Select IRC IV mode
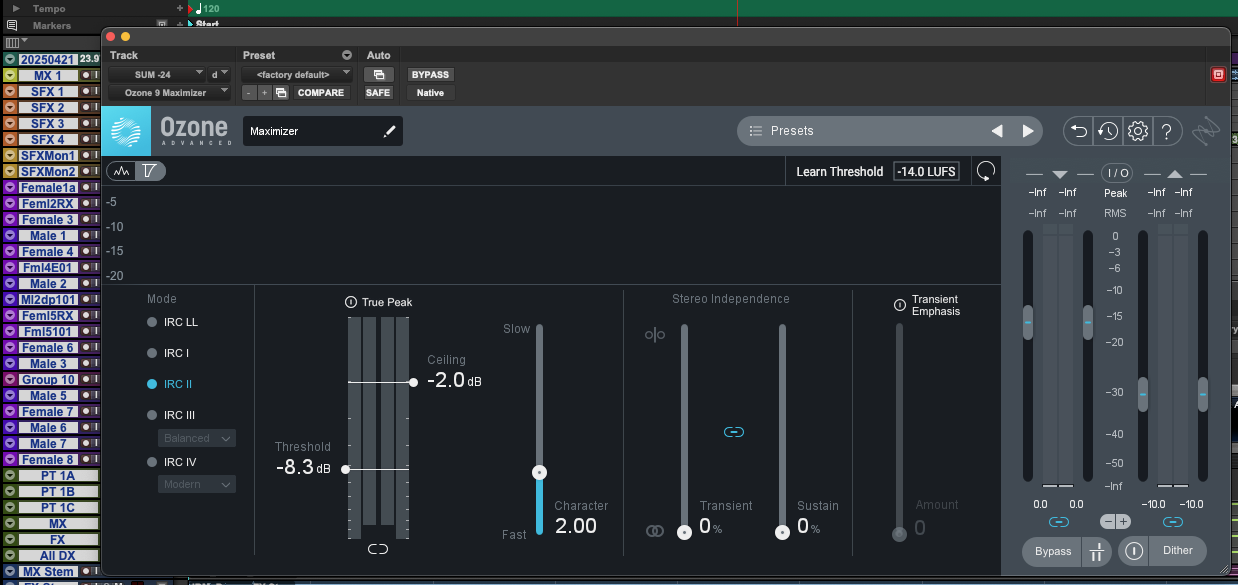The height and width of the screenshot is (585, 1238). (x=171, y=462)
